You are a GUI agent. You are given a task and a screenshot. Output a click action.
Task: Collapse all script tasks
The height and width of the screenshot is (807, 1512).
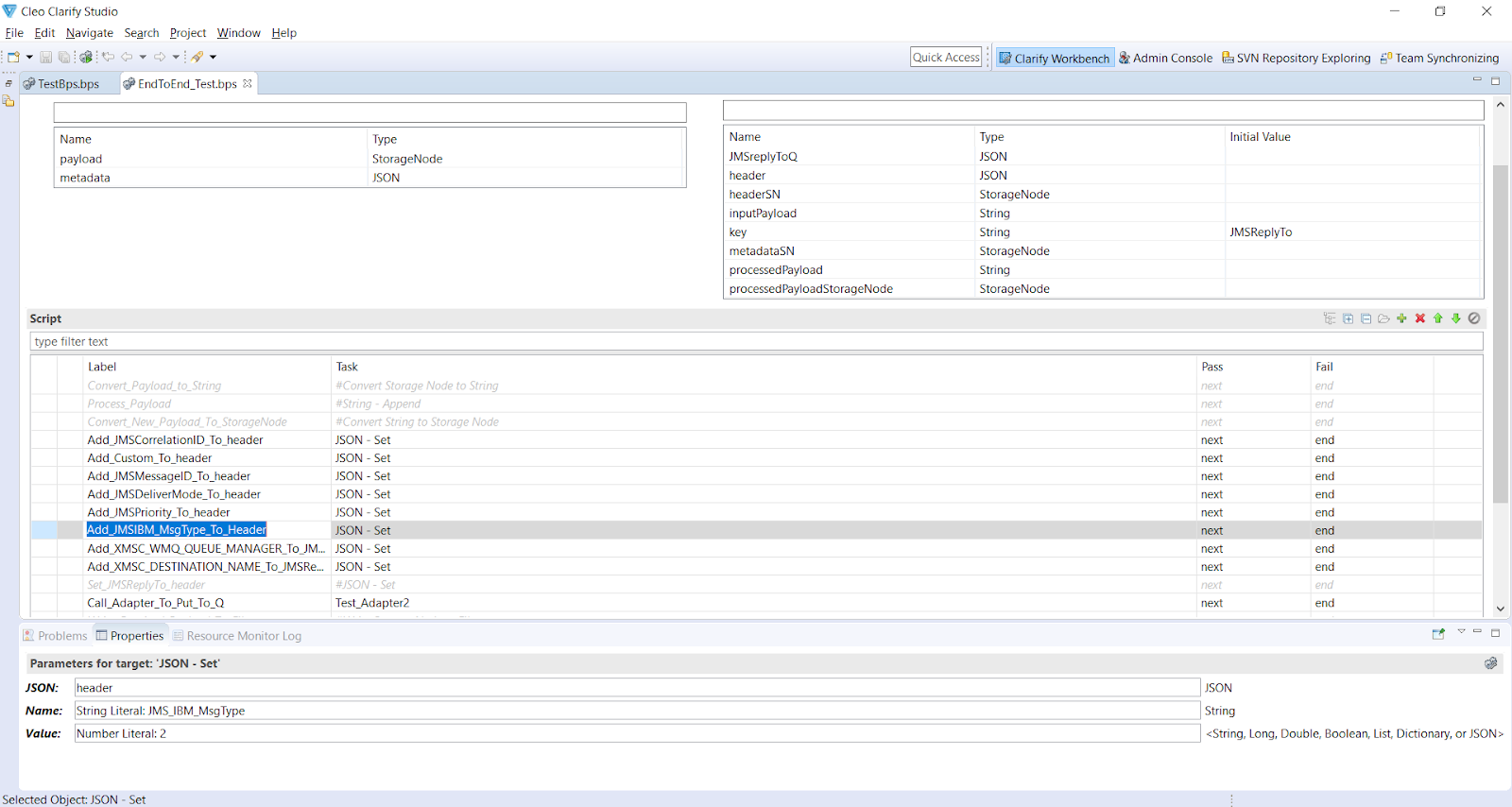pos(1366,318)
